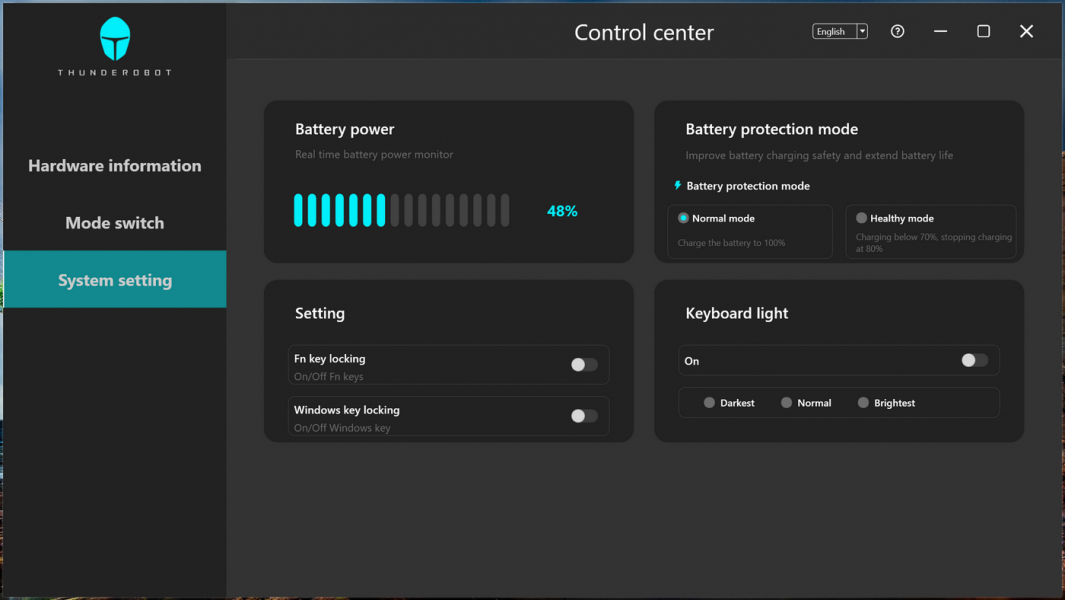Select Normal mode battery radio button
The width and height of the screenshot is (1065, 600).
[x=684, y=218]
